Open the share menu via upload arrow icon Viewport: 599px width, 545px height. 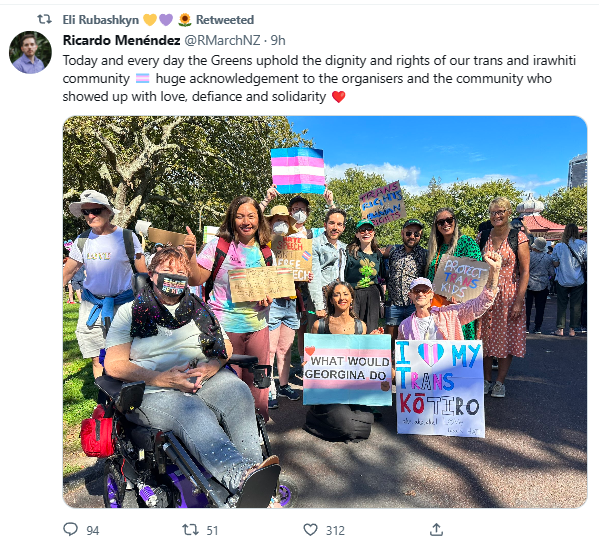(436, 529)
